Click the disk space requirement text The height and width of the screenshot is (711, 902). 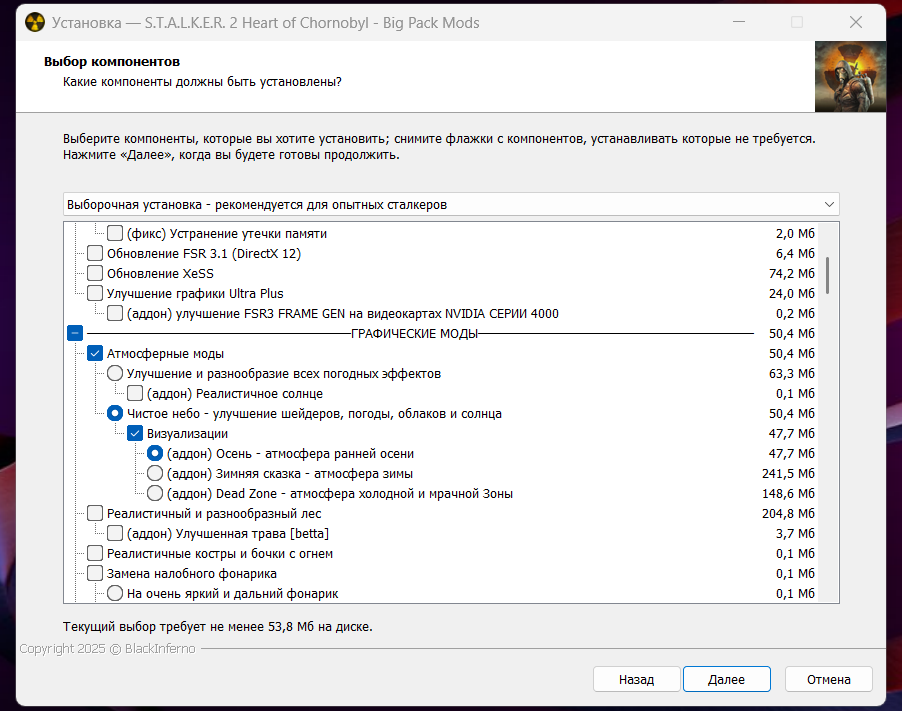pyautogui.click(x=218, y=627)
